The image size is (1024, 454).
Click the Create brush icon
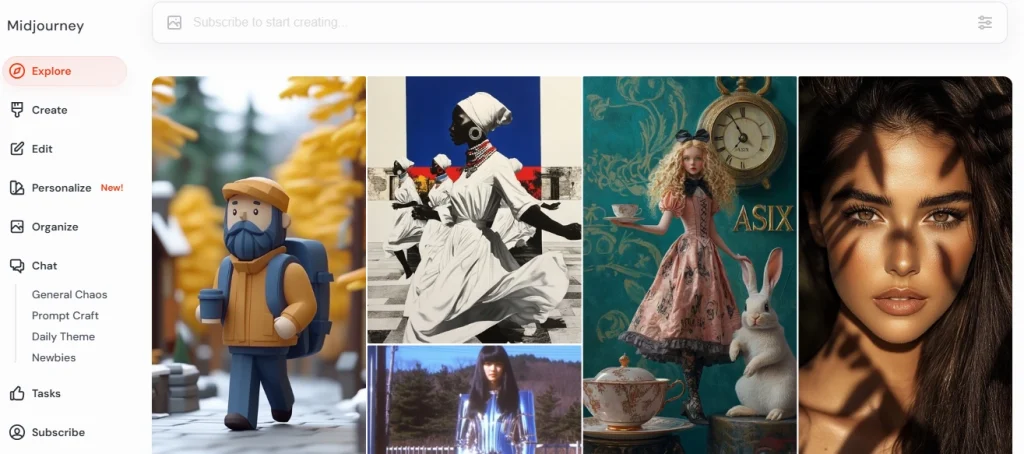(17, 110)
